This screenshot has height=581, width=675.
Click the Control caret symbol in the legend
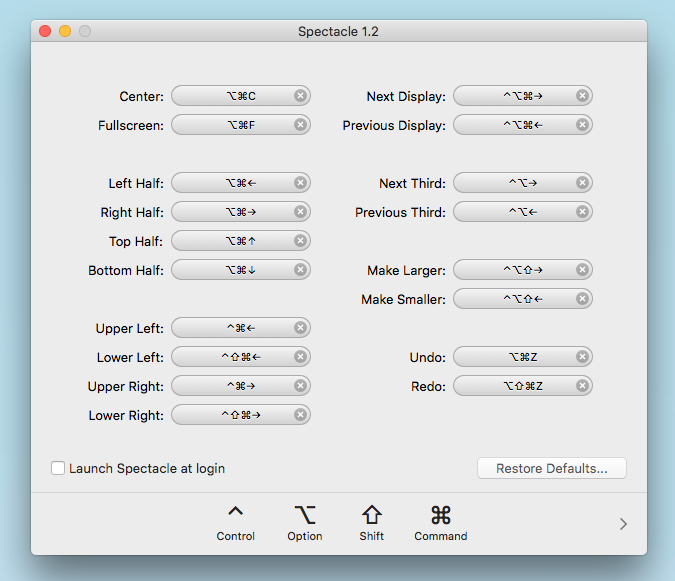(235, 511)
